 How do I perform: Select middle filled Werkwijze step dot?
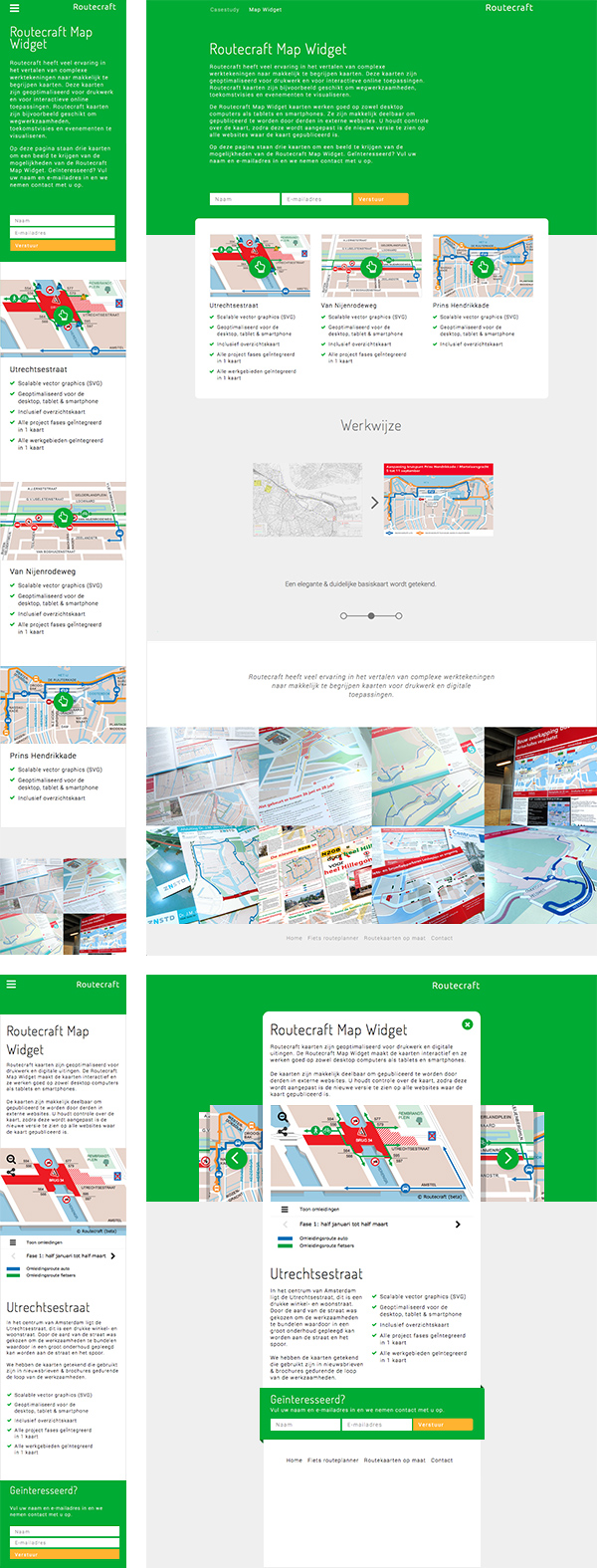click(371, 616)
